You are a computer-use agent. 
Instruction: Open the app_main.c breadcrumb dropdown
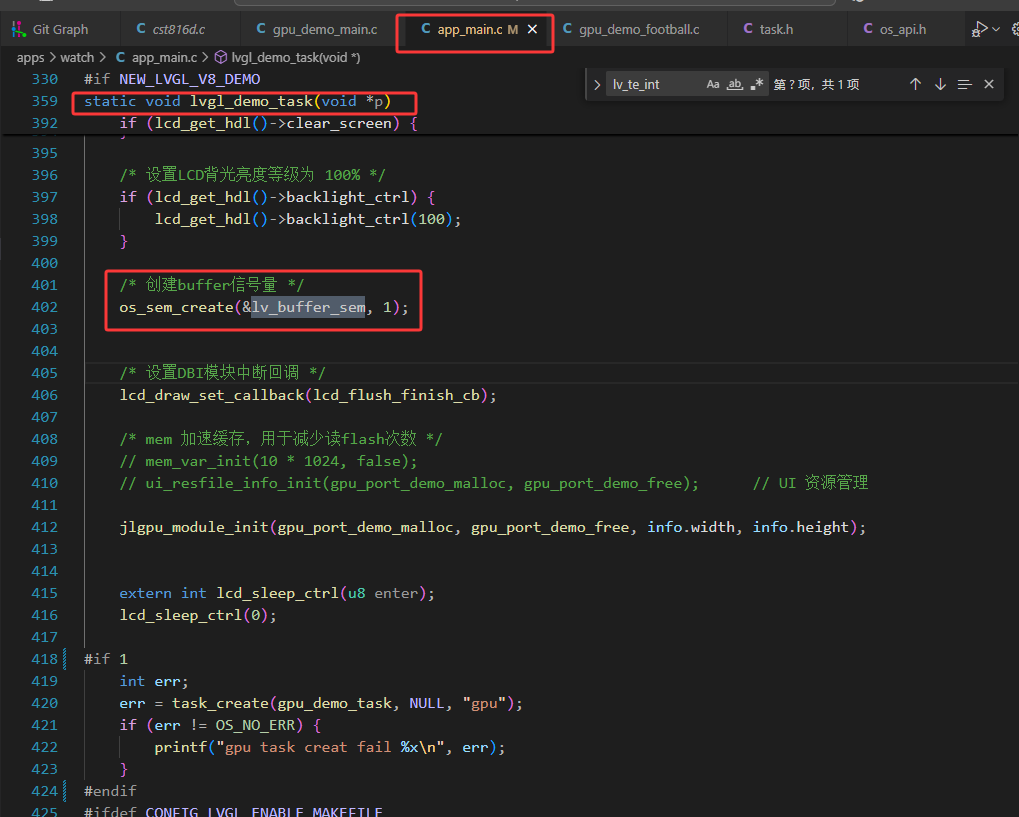[x=164, y=57]
